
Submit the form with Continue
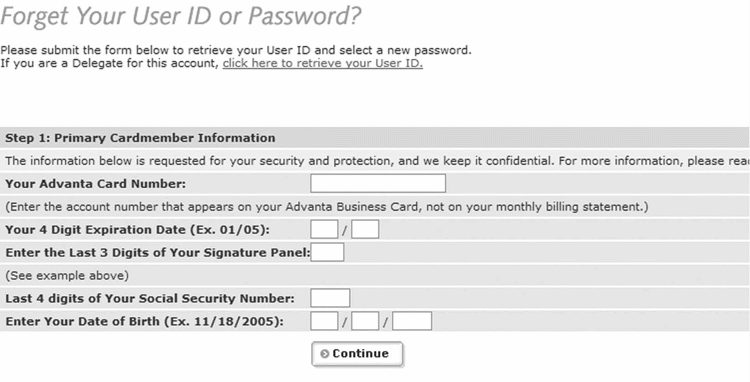tap(357, 354)
